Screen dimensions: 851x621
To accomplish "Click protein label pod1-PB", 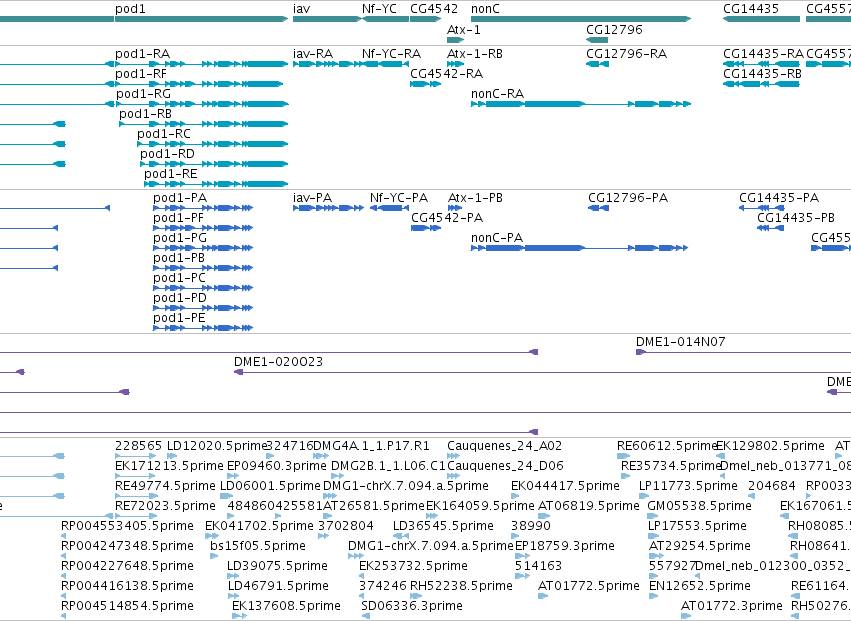I will (179, 258).
